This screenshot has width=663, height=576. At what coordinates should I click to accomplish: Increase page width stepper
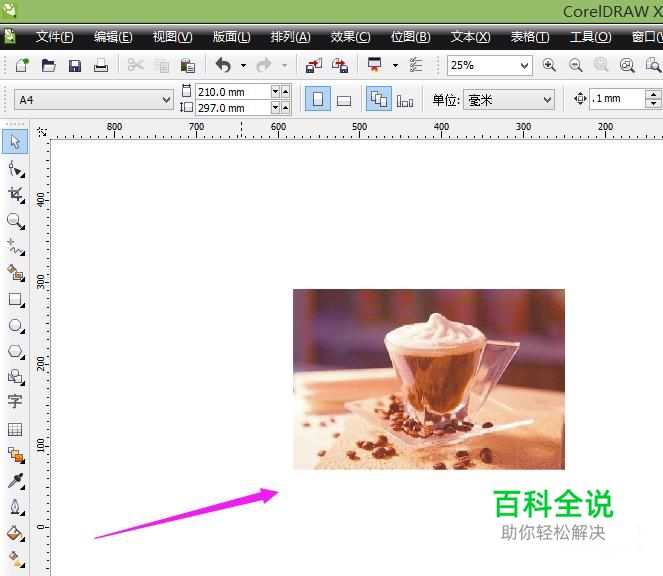(286, 91)
